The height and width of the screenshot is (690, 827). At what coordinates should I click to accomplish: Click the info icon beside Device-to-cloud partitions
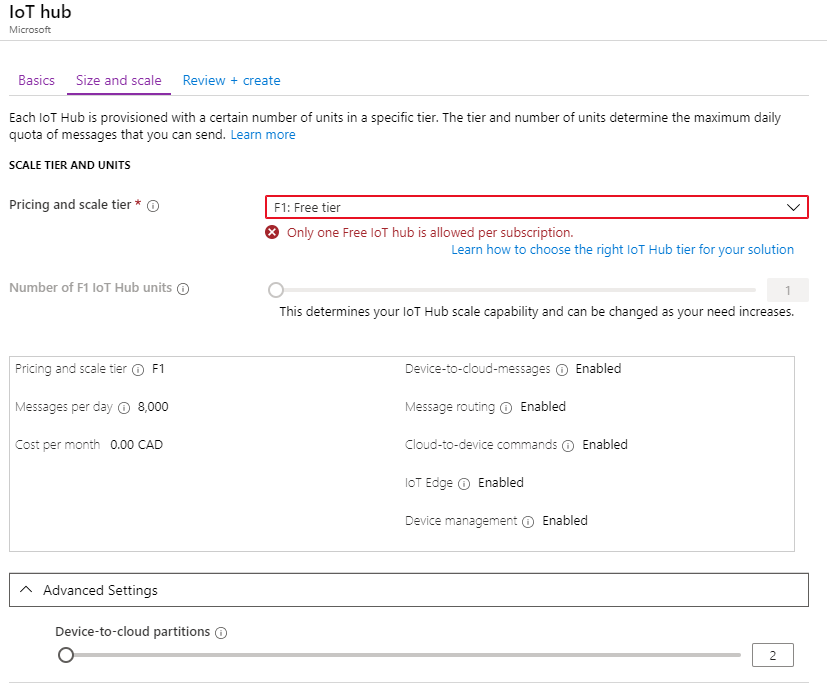tap(222, 632)
